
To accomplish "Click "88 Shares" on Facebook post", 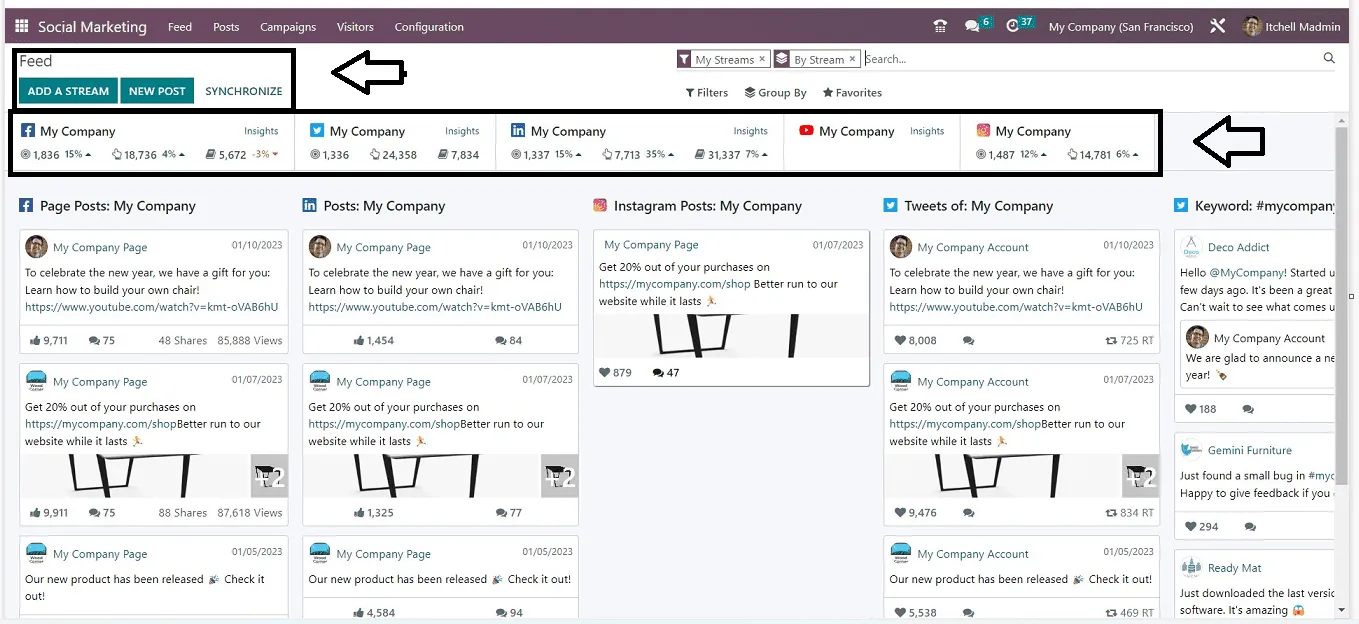I will [x=183, y=512].
